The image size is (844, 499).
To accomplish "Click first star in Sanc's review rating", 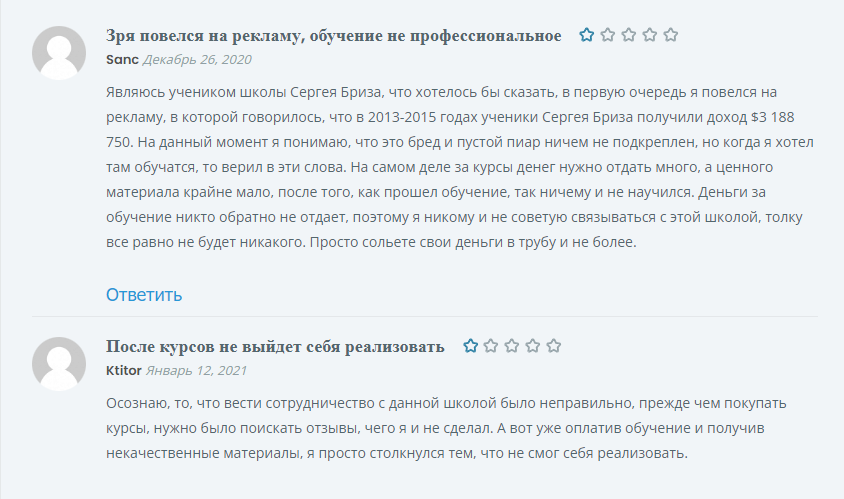I will (587, 36).
